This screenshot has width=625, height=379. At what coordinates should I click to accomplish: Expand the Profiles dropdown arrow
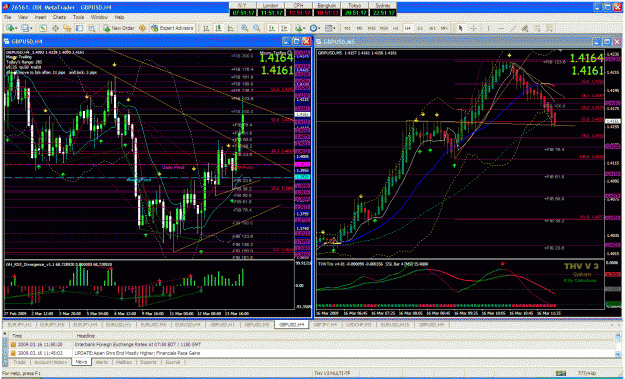(x=31, y=28)
